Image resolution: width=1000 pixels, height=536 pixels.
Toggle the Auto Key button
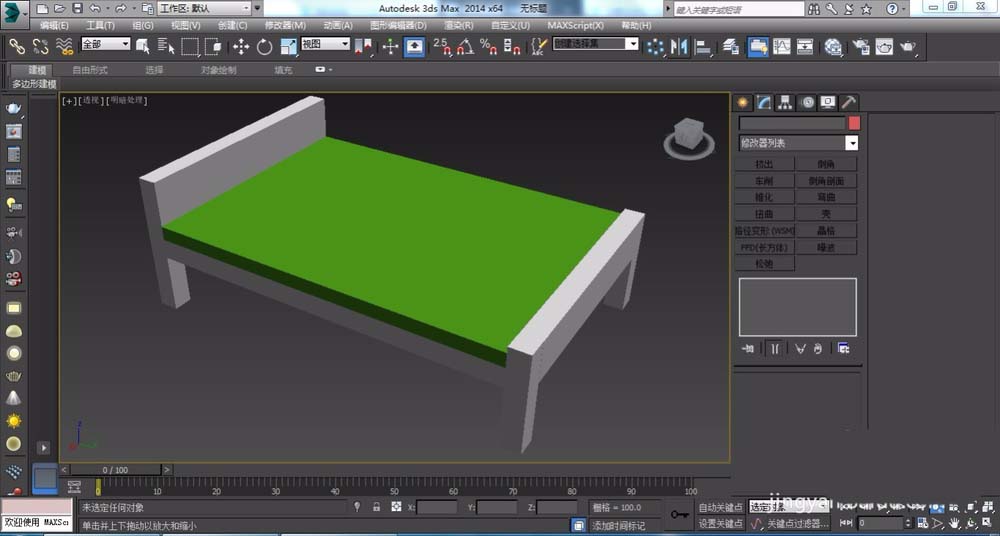(x=720, y=508)
